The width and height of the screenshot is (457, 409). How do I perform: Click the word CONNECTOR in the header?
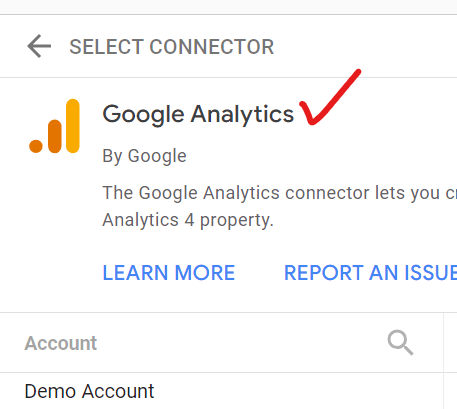click(x=212, y=47)
